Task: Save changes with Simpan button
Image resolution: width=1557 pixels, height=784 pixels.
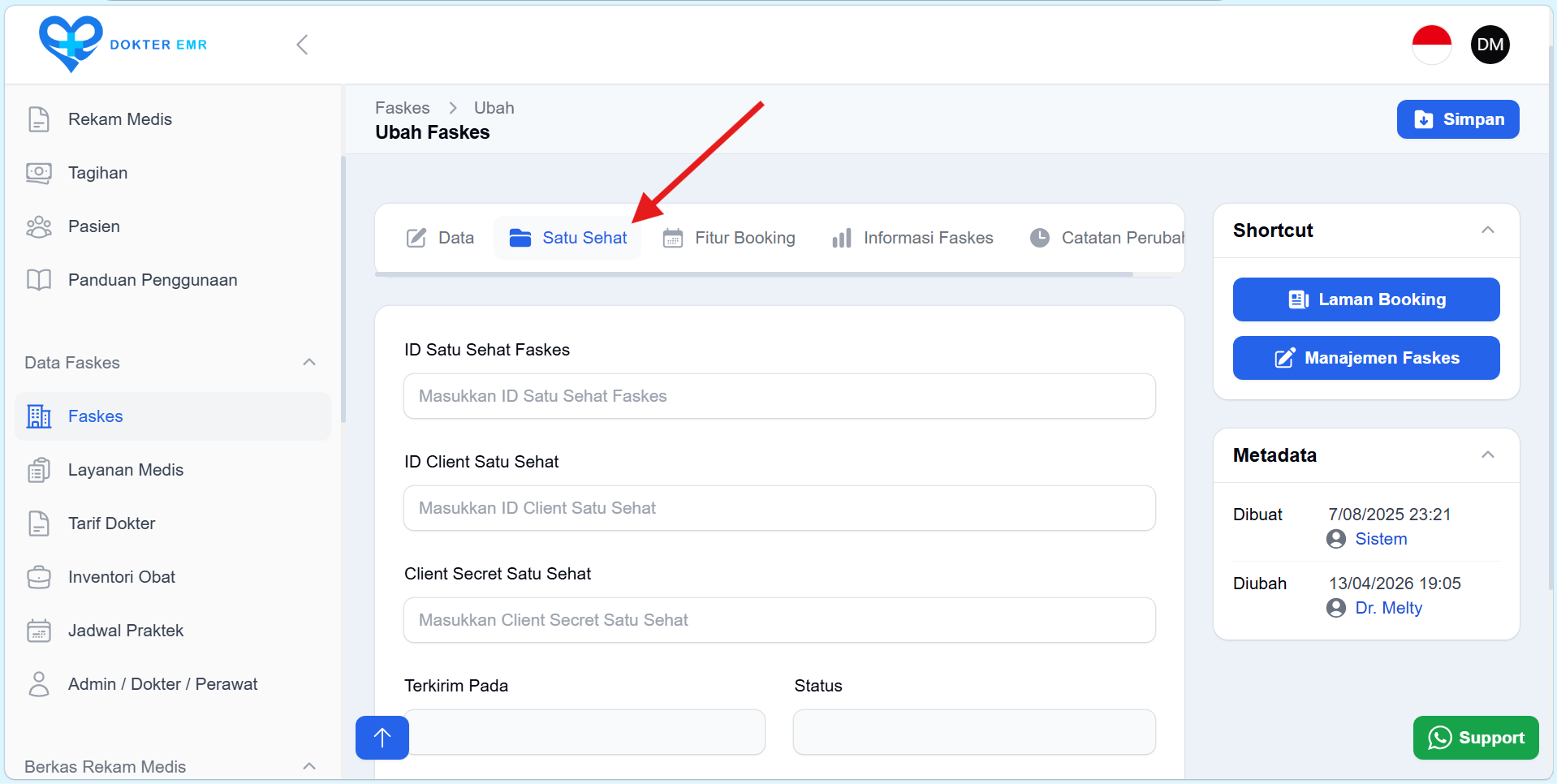Action: pyautogui.click(x=1458, y=119)
